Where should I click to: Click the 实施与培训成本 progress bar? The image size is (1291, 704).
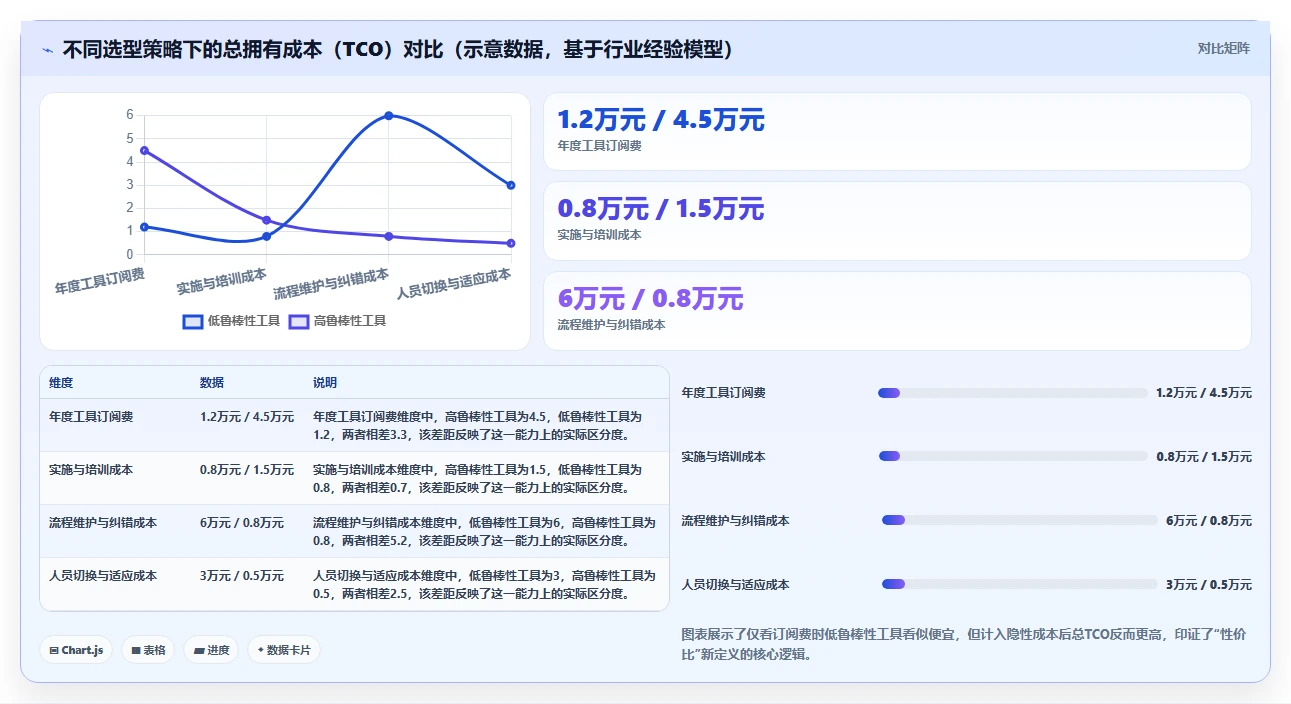coord(1014,456)
